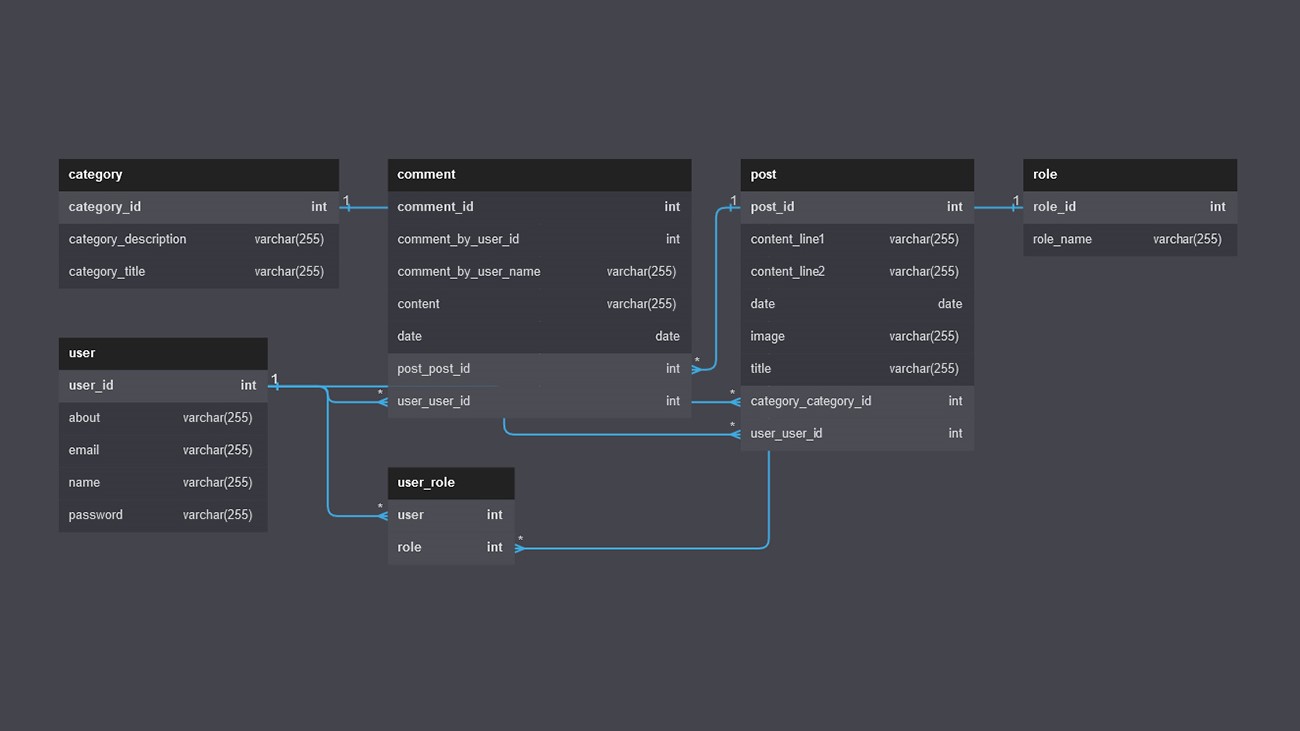
Task: Click the role_id primary key row
Action: coord(1130,207)
